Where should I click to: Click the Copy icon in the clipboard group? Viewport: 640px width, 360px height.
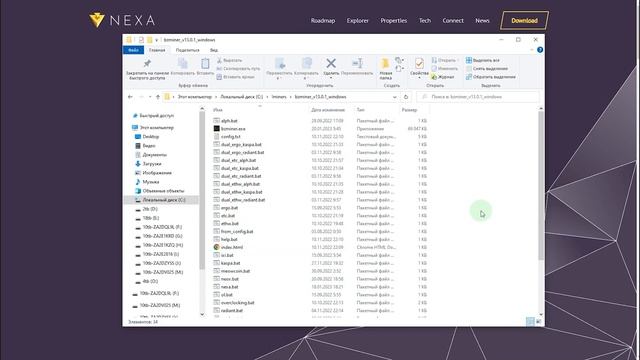pos(182,63)
